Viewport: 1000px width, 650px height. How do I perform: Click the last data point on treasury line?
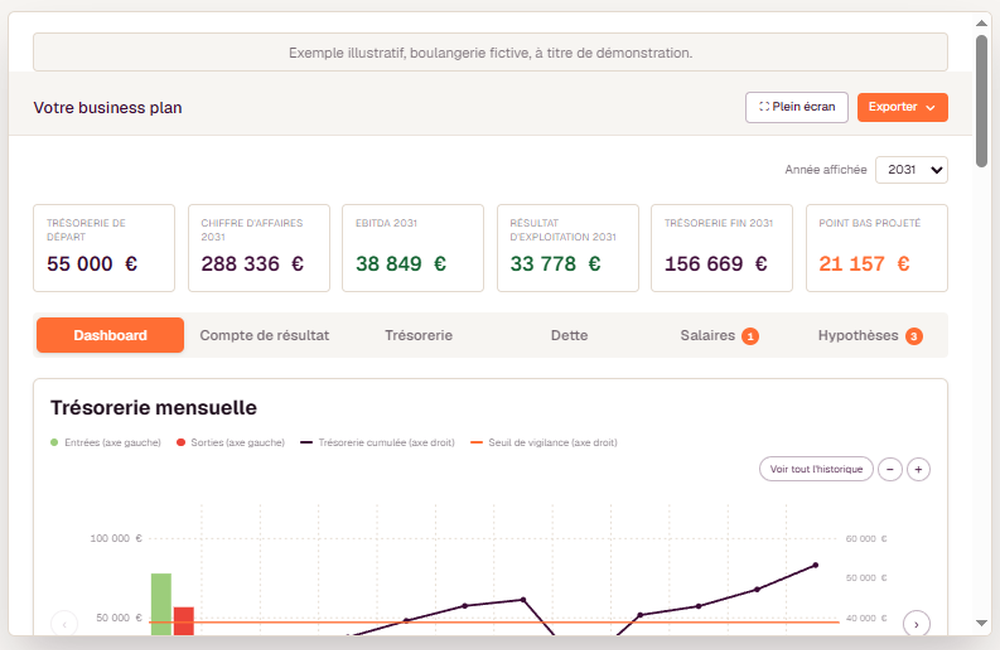point(816,565)
